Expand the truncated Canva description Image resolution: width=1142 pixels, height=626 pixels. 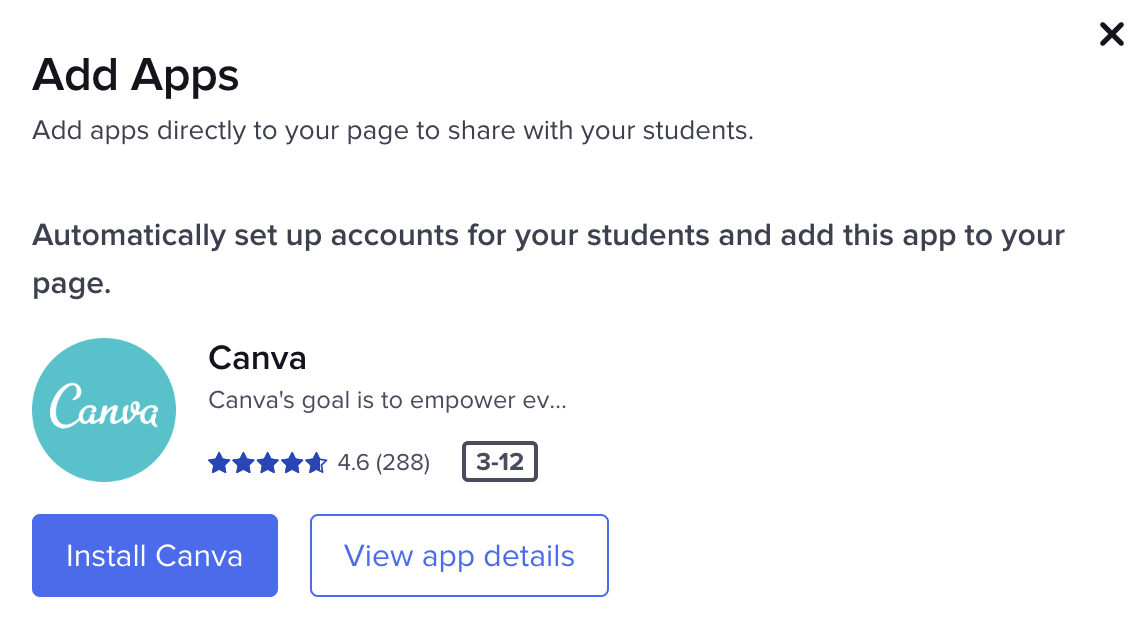coord(387,399)
